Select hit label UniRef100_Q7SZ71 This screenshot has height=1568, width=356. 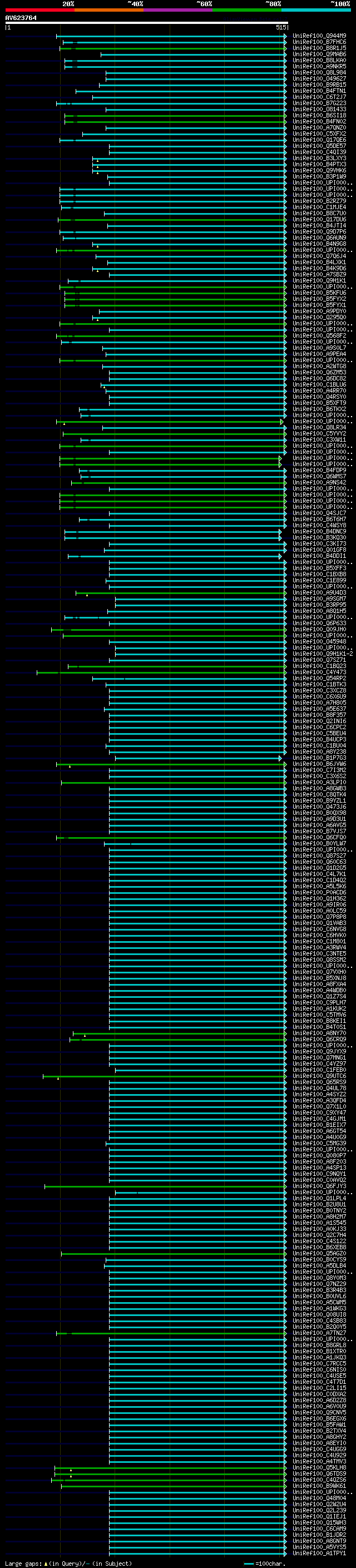coord(319,660)
